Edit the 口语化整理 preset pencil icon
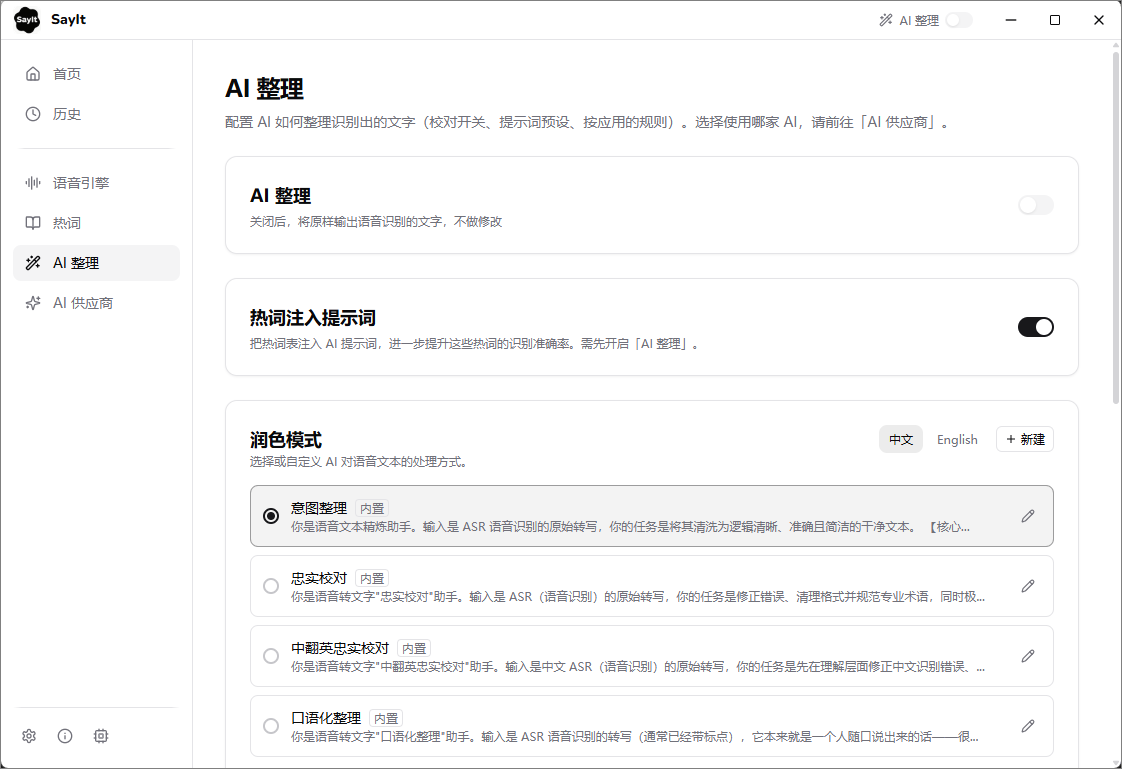The image size is (1122, 769). coord(1028,726)
